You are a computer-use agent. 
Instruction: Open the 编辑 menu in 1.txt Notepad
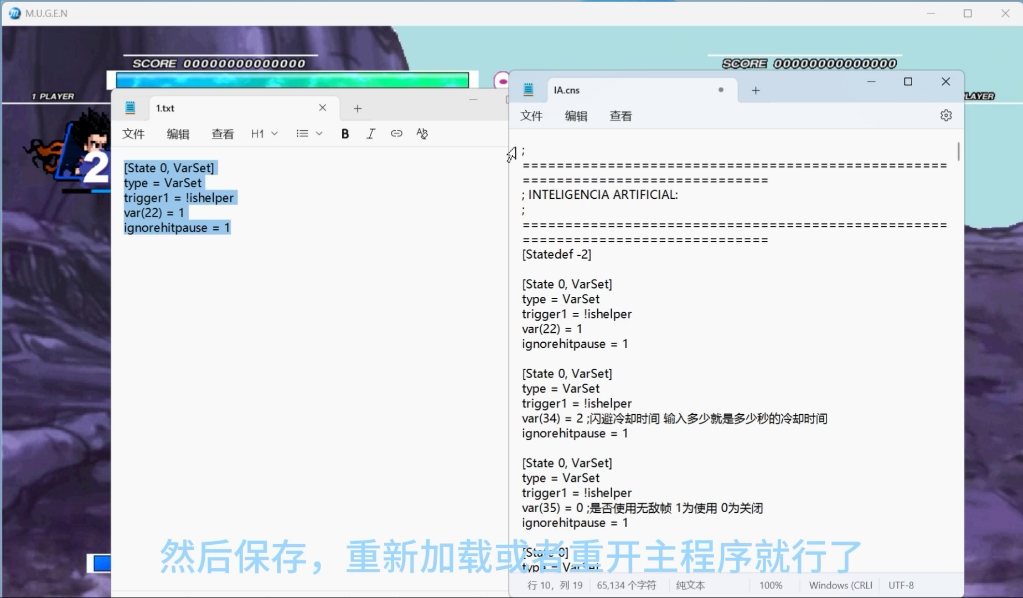click(178, 134)
